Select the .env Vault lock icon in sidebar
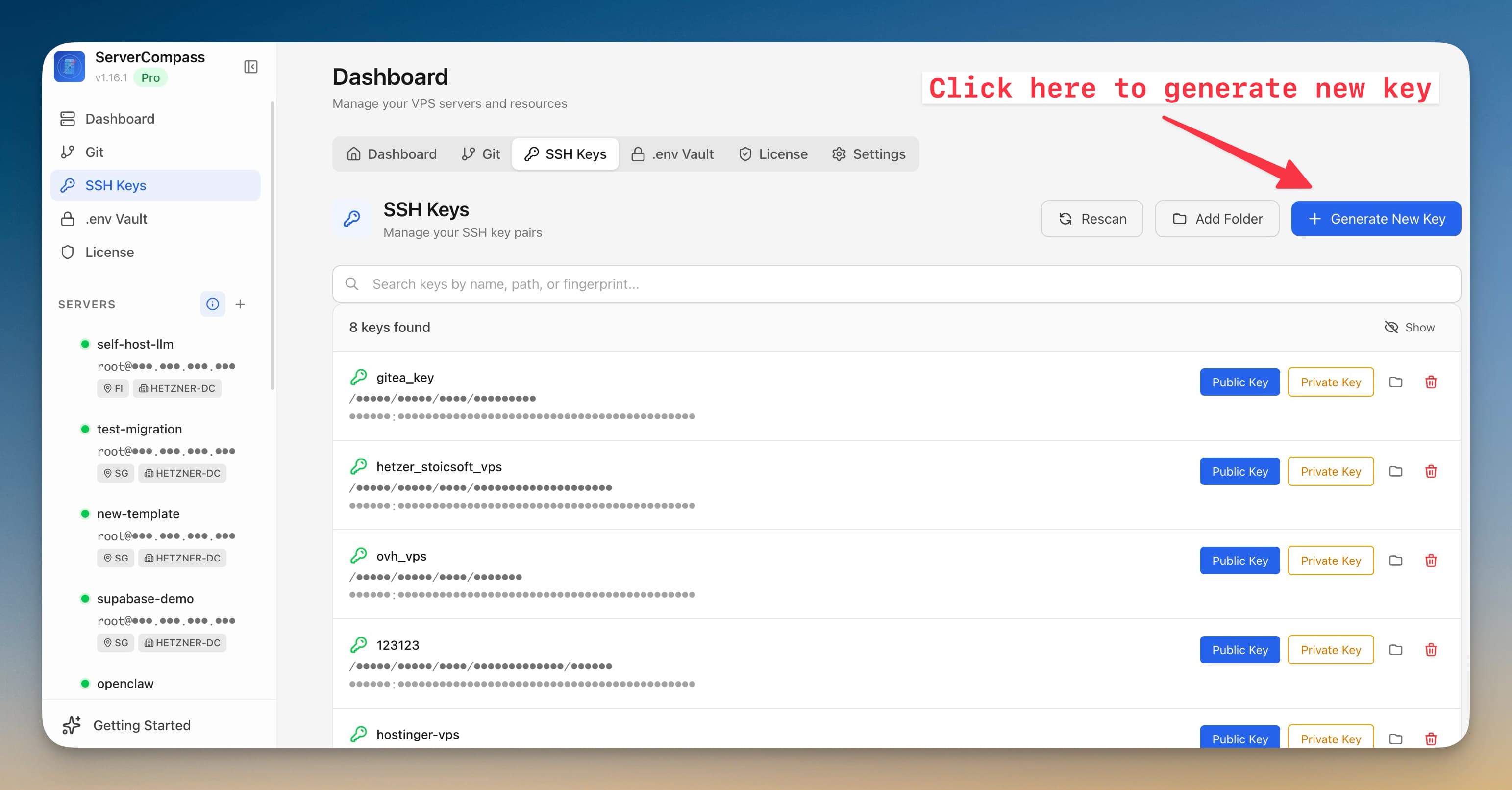Image resolution: width=1512 pixels, height=790 pixels. point(68,219)
